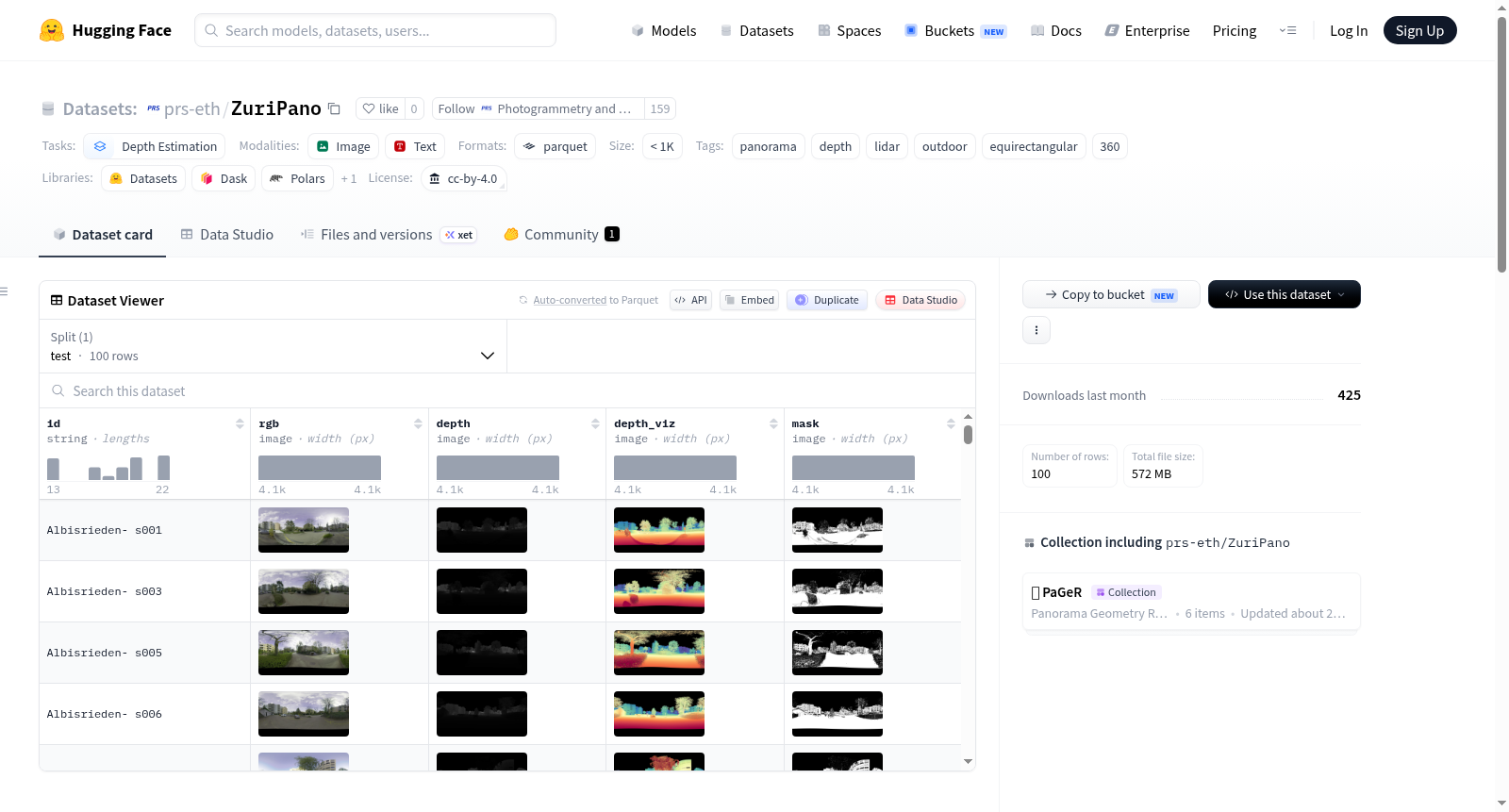Screen dimensions: 1509x812
Task: Focus the Search models, datasets, users field
Action: point(375,30)
